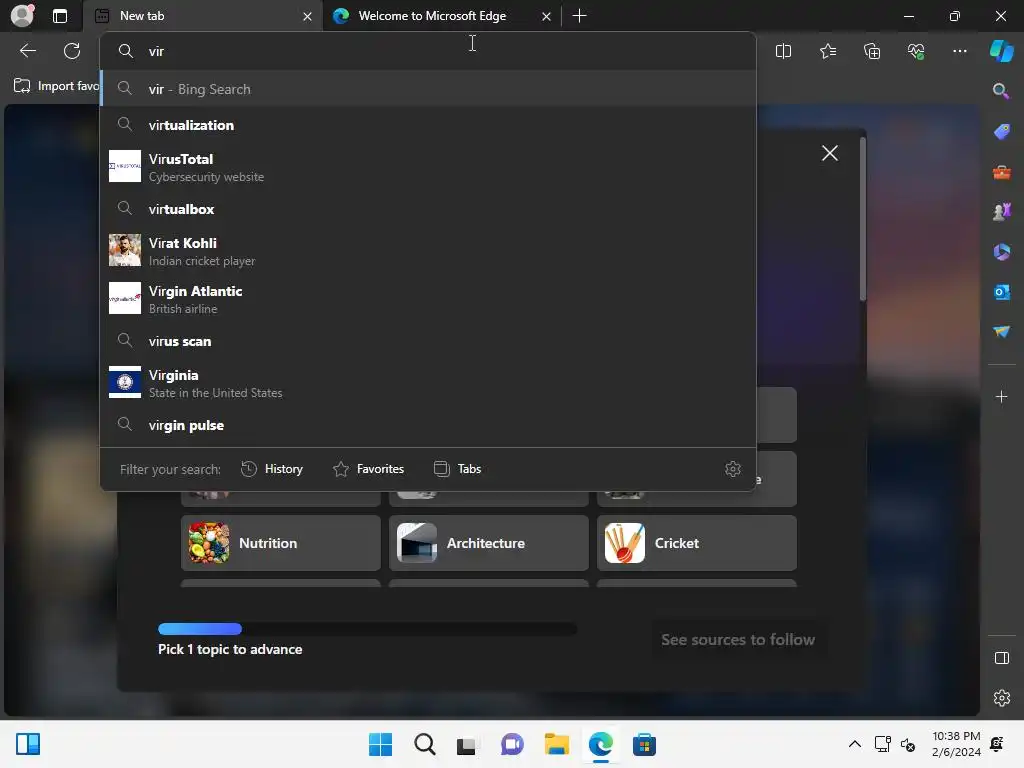
Task: Click the address bar text field
Action: (x=428, y=51)
